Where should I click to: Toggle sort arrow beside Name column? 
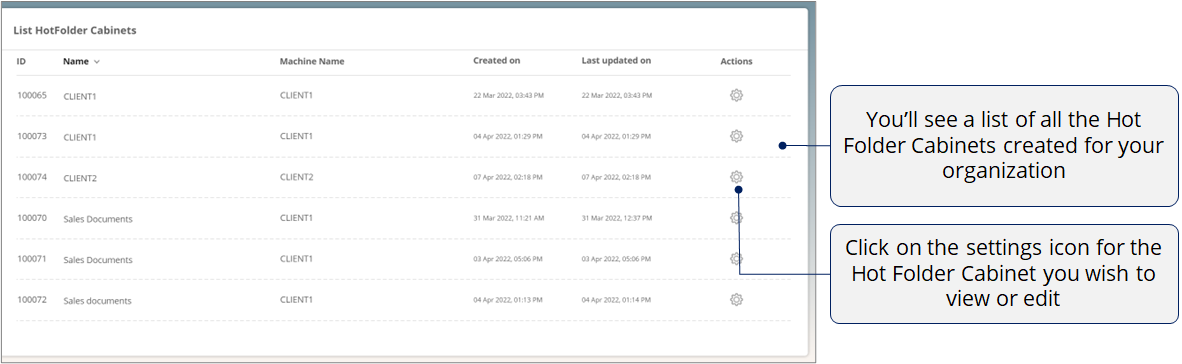tap(96, 62)
